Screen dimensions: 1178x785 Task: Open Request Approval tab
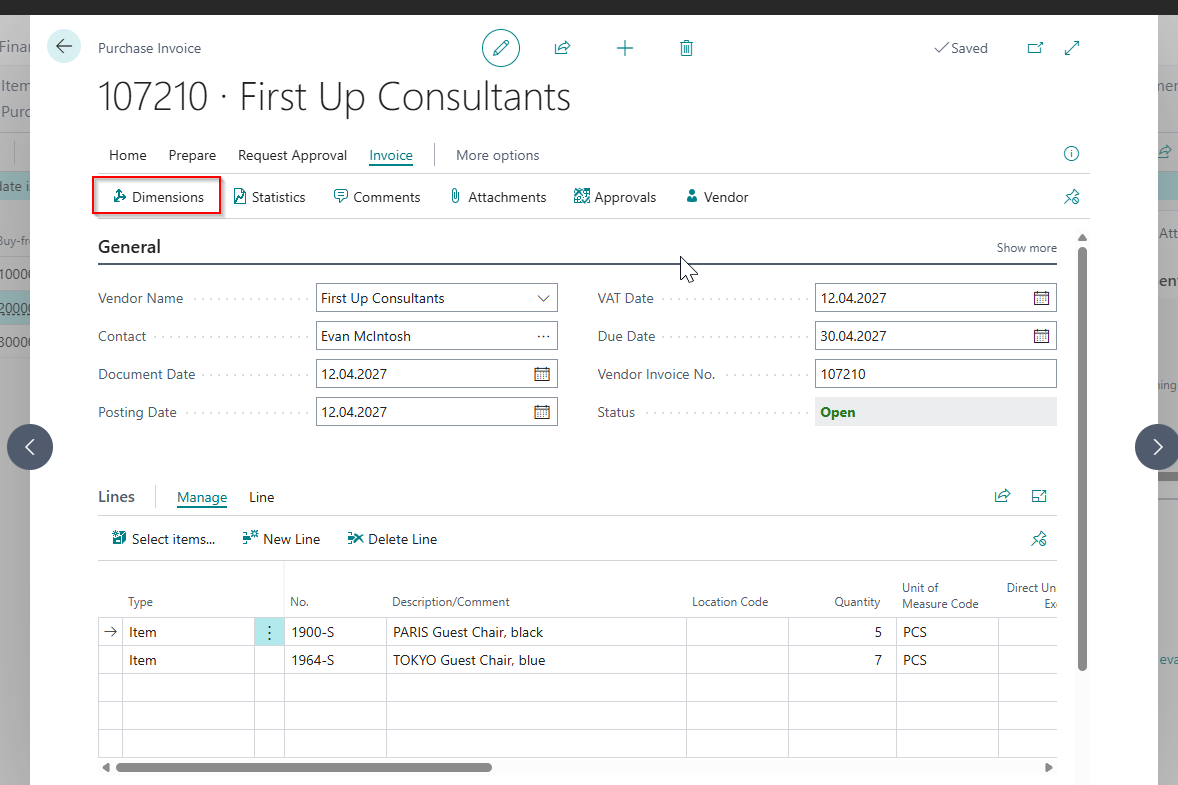[292, 155]
